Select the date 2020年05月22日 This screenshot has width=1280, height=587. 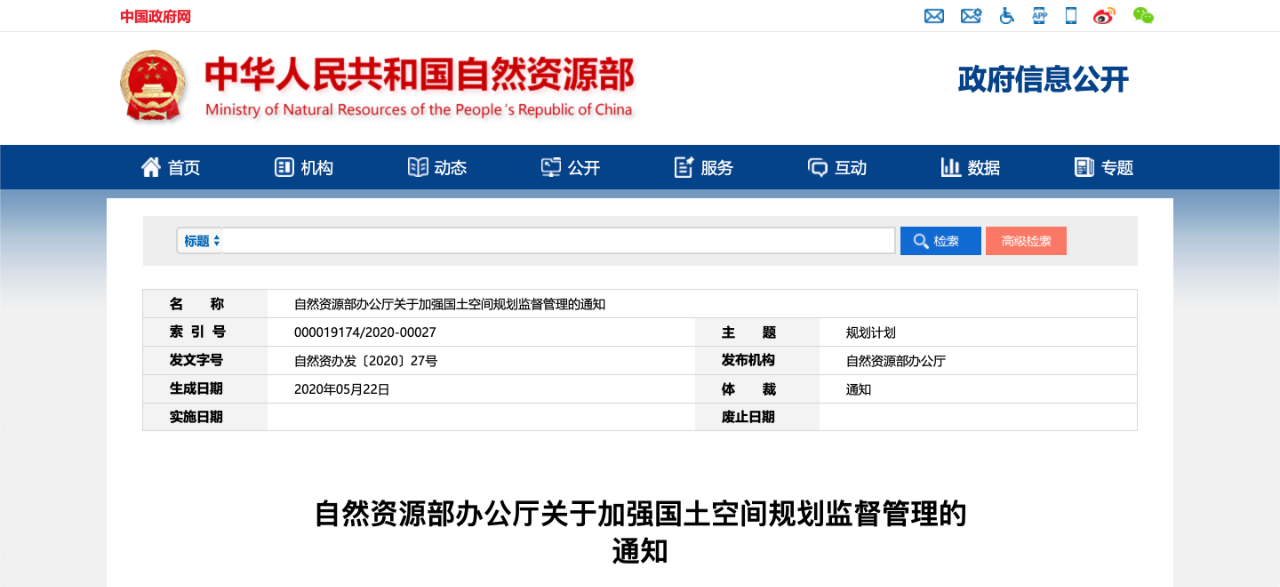pos(341,389)
